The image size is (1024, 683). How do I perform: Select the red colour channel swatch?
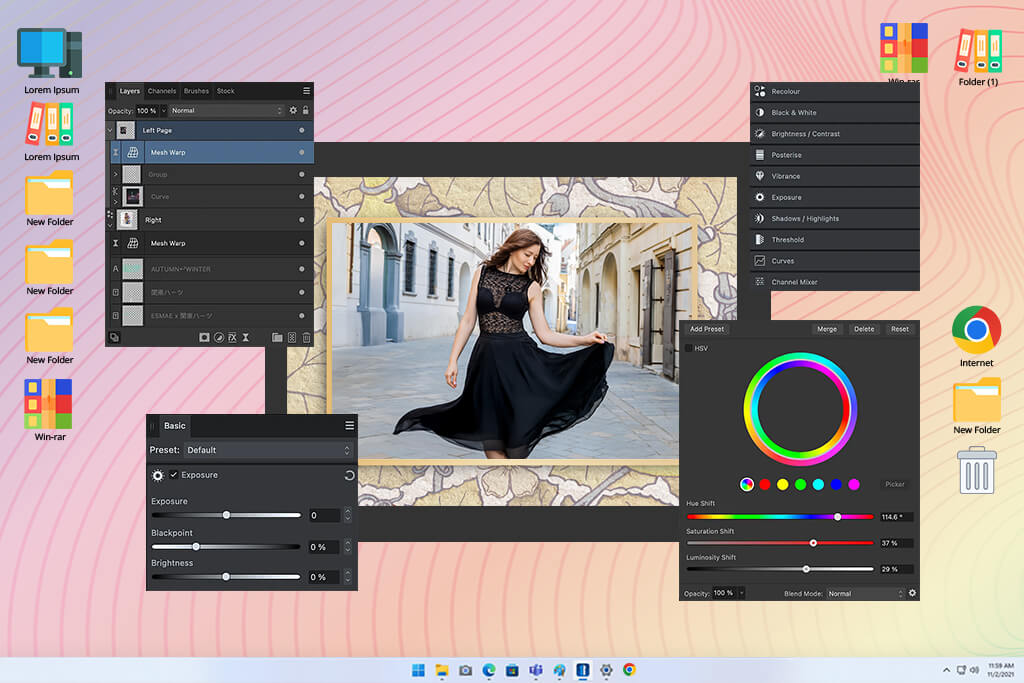[765, 484]
